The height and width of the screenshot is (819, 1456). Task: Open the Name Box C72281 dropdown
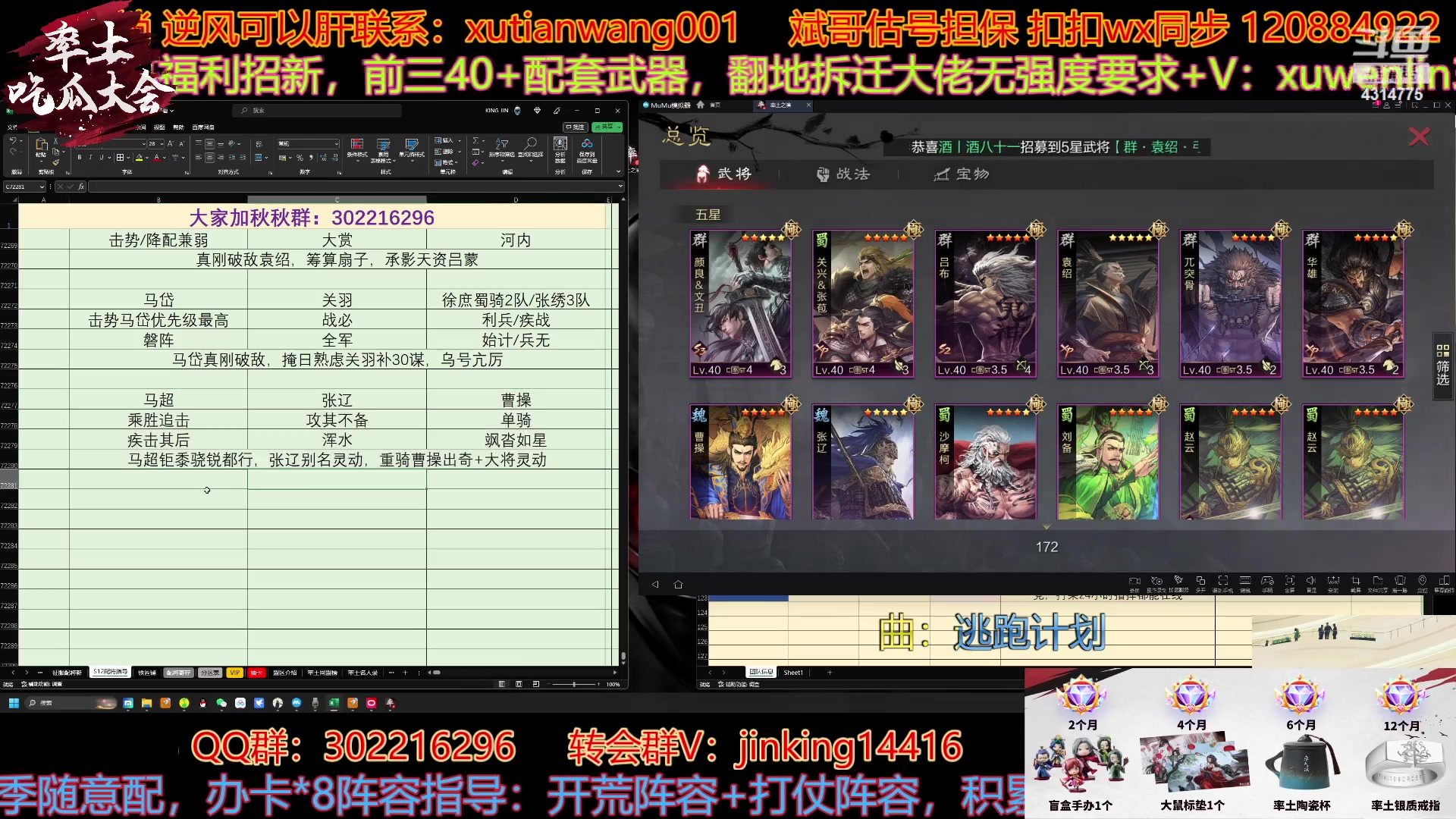[42, 187]
